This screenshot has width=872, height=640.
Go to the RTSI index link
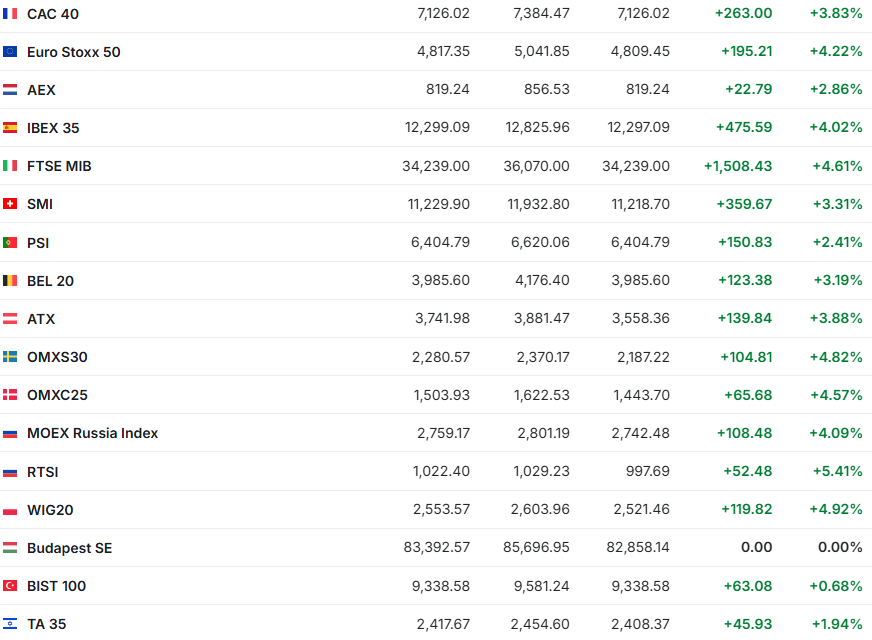[43, 472]
